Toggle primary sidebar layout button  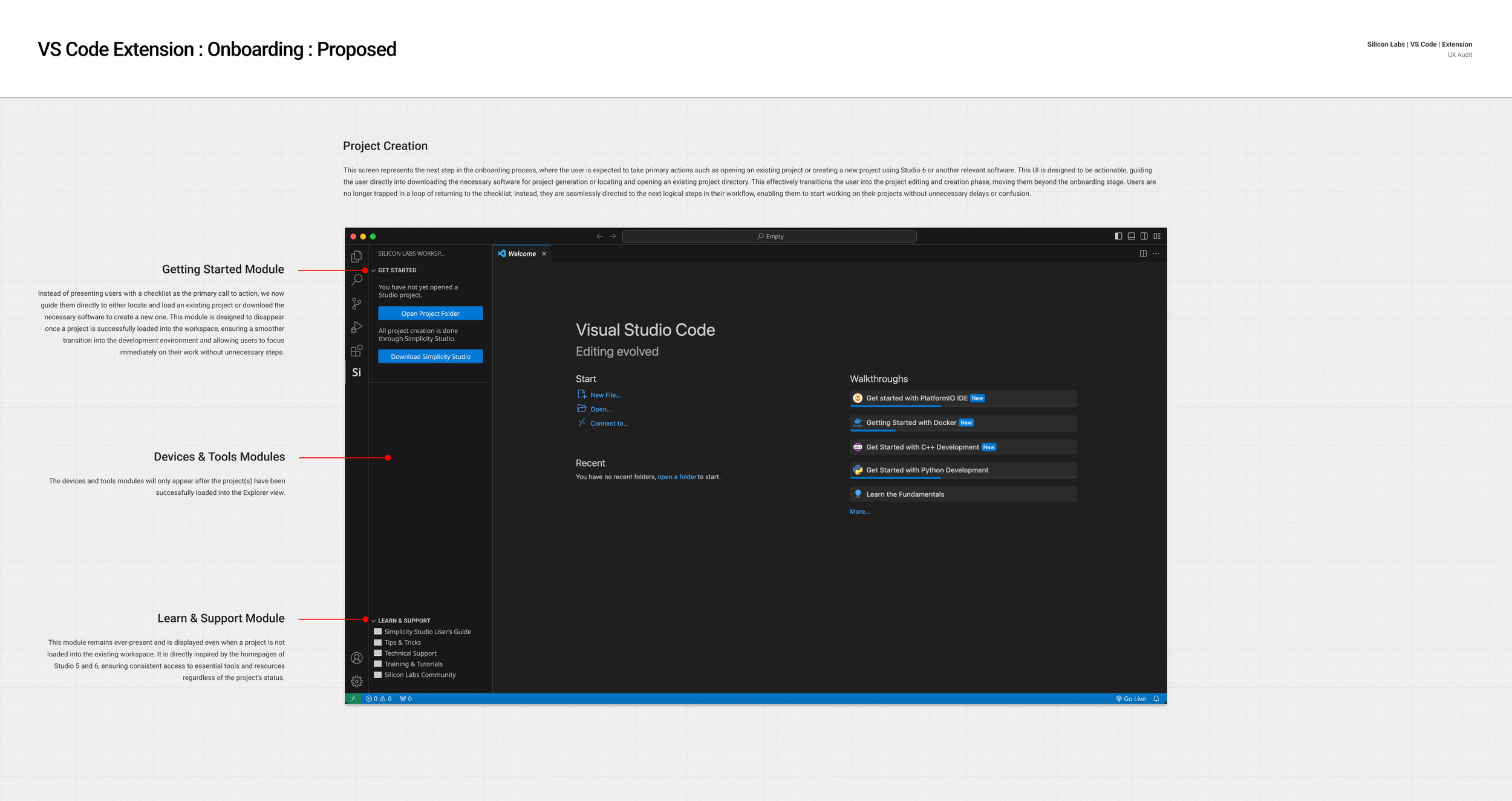pyautogui.click(x=1118, y=236)
